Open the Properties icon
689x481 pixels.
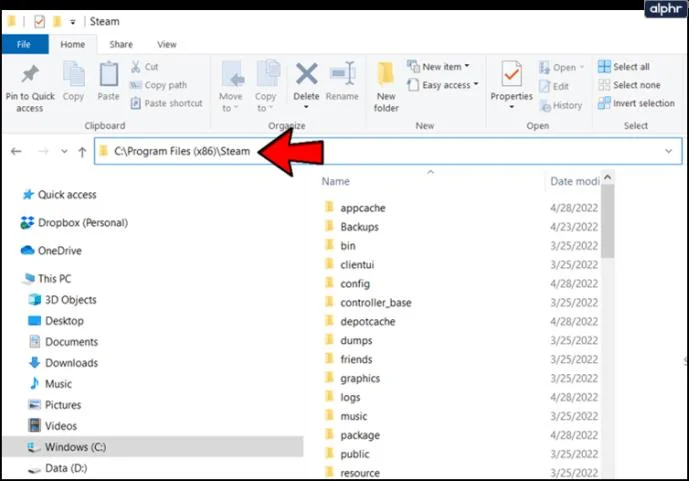tap(511, 73)
